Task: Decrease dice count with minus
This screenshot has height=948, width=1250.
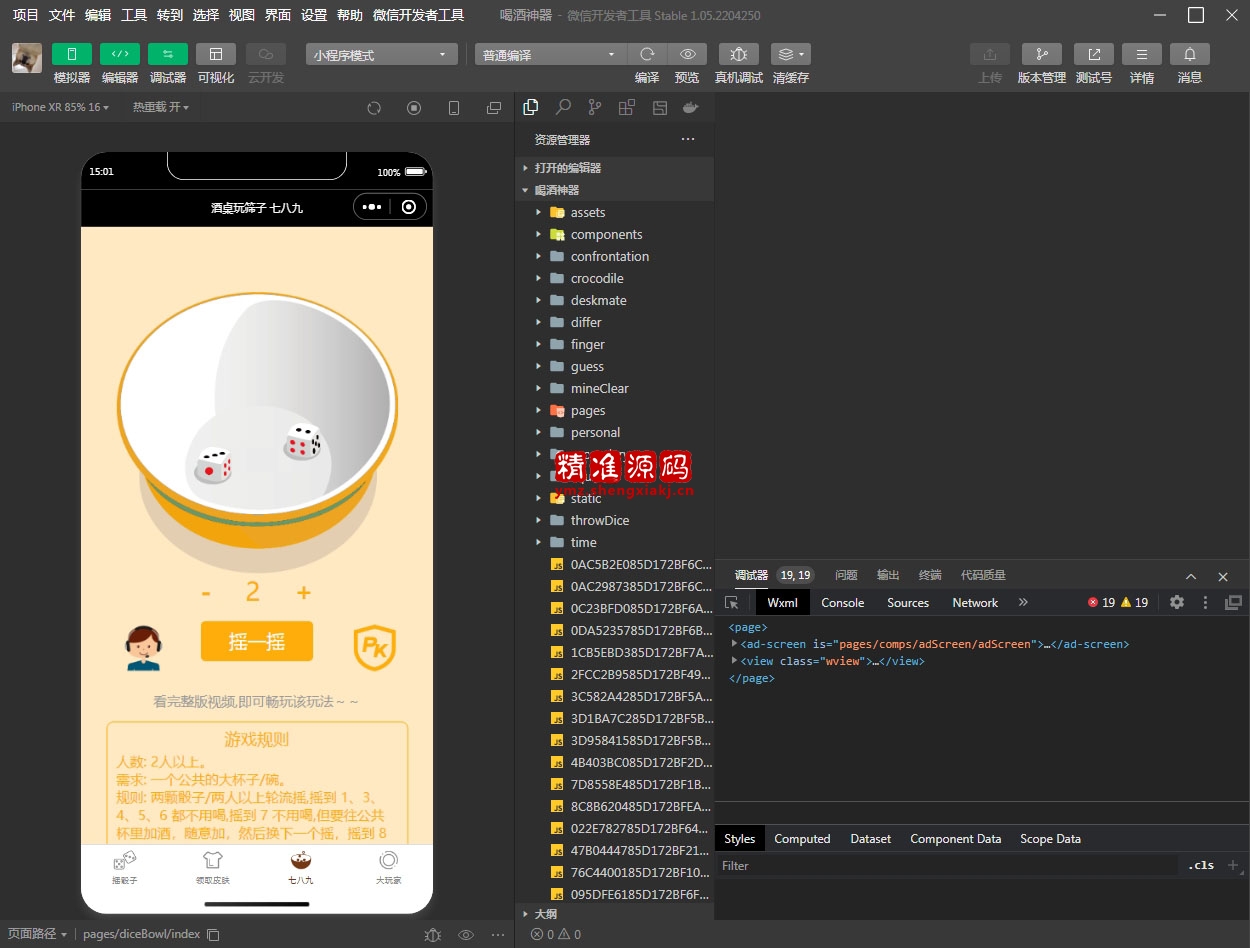Action: click(206, 593)
